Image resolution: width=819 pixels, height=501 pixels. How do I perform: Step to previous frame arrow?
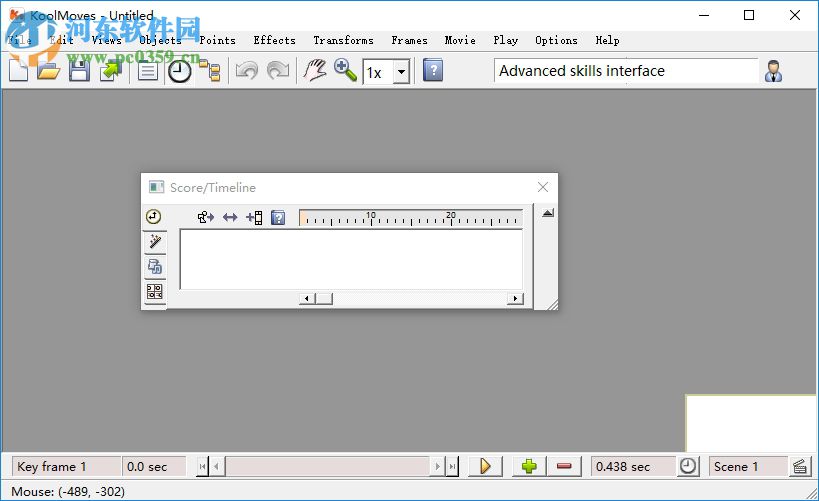pyautogui.click(x=216, y=467)
